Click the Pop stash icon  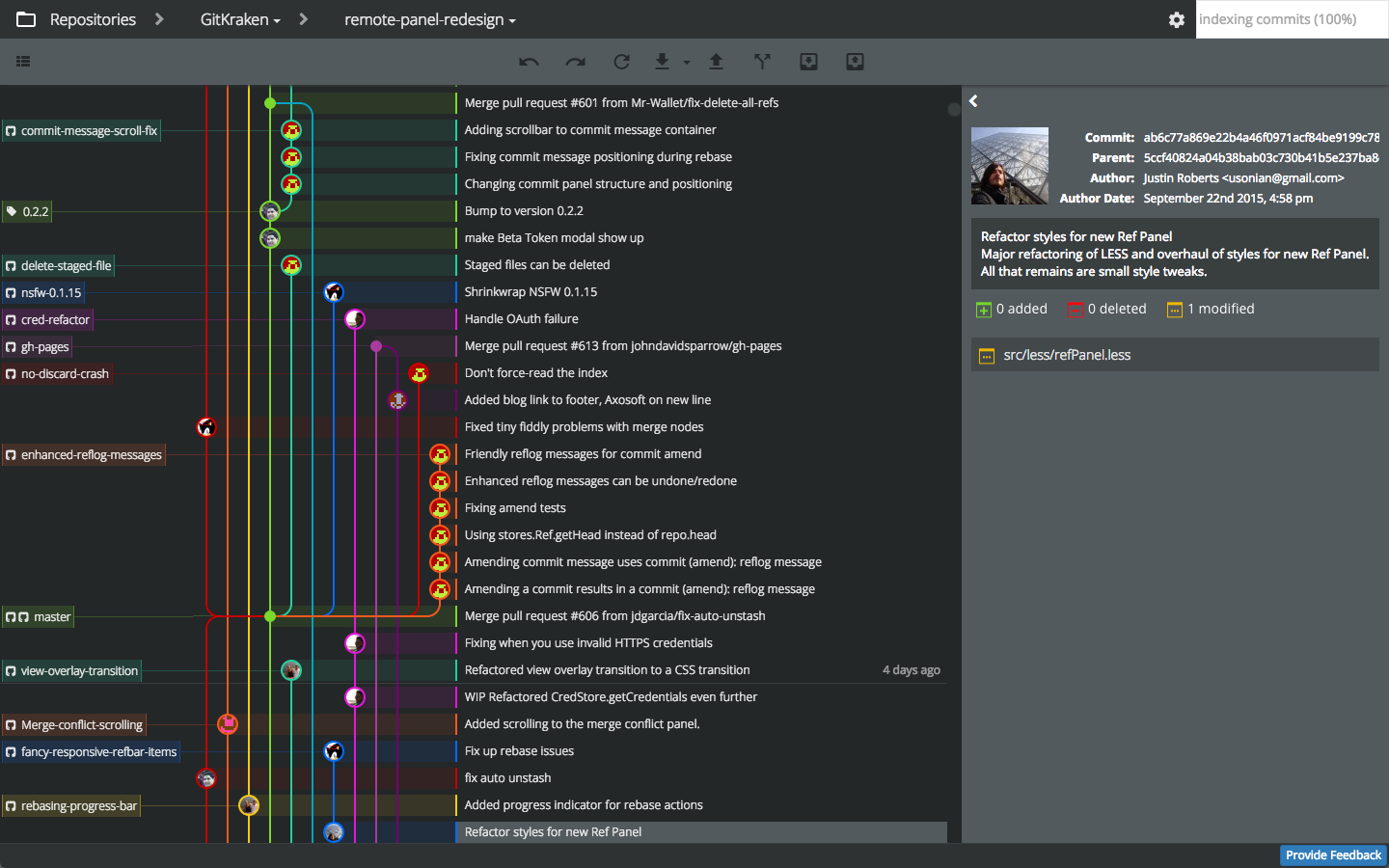pyautogui.click(x=855, y=62)
